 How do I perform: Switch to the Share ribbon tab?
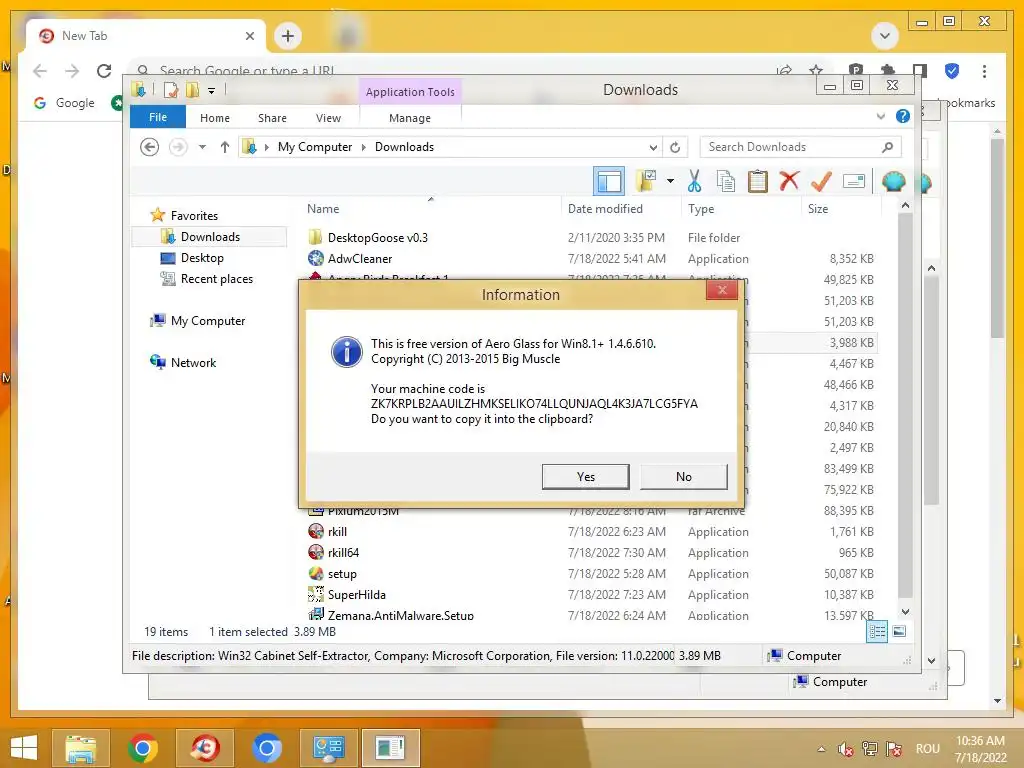272,118
